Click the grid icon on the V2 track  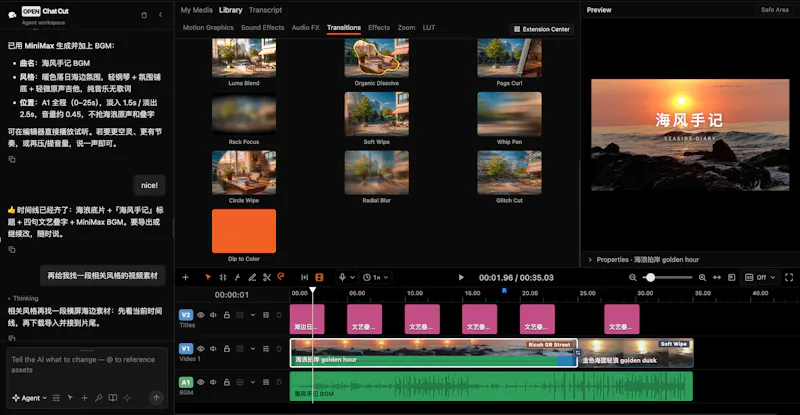click(266, 315)
